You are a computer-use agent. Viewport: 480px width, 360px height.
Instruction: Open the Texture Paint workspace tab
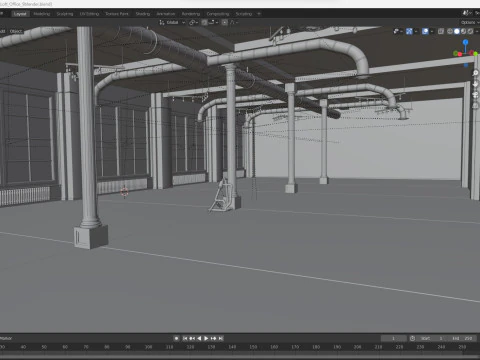click(117, 14)
